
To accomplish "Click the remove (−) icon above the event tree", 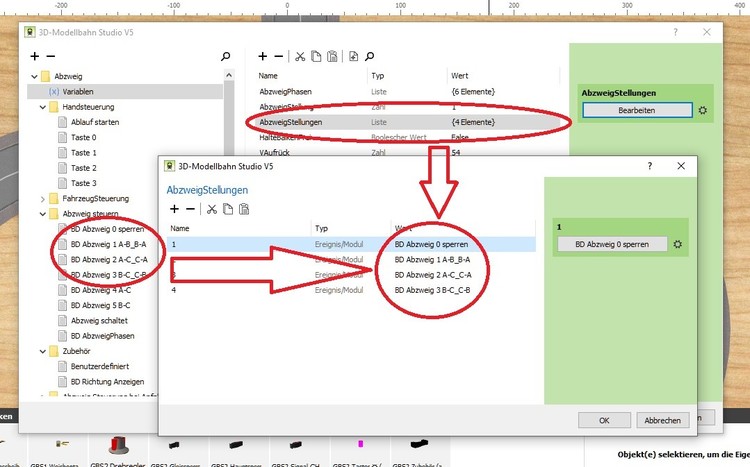I will (x=51, y=56).
